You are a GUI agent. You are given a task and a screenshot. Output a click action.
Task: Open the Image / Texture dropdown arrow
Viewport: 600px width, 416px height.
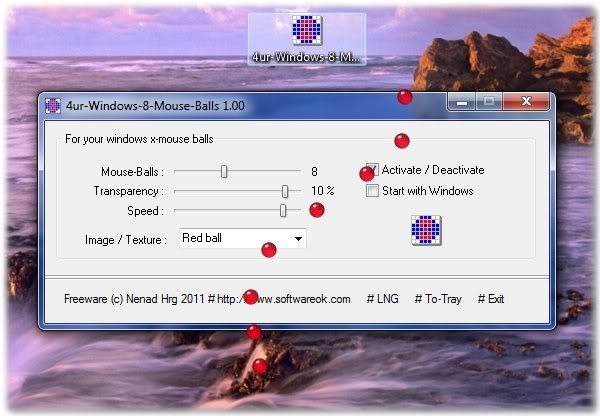tap(298, 238)
